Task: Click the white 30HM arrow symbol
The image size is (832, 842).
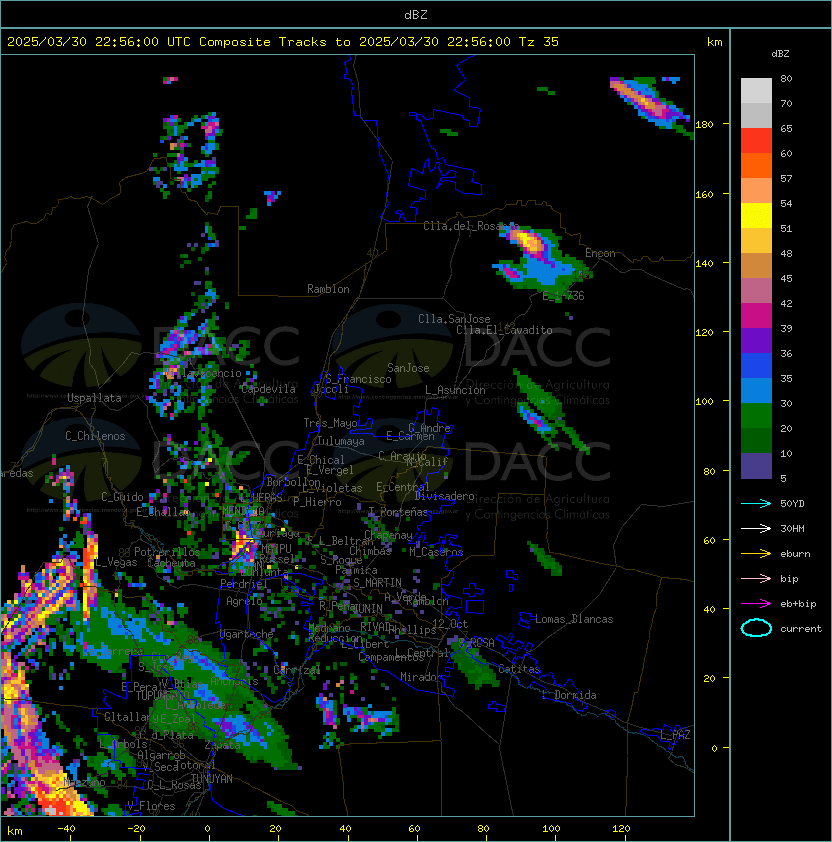Action: [x=756, y=528]
